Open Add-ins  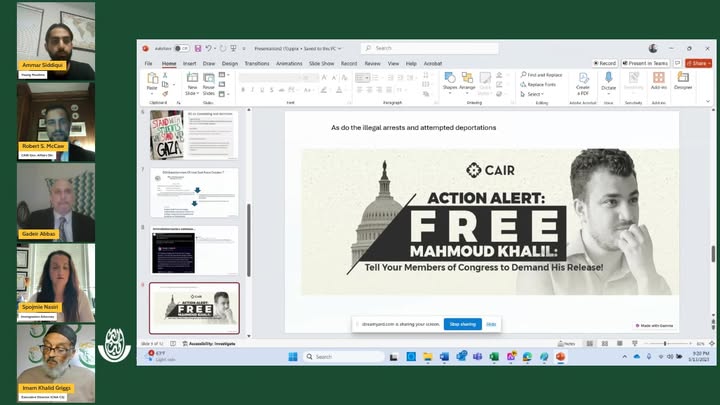pos(659,81)
